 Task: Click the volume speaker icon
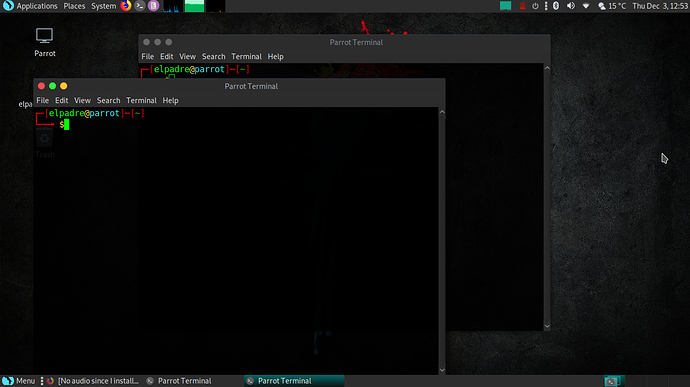[x=571, y=6]
